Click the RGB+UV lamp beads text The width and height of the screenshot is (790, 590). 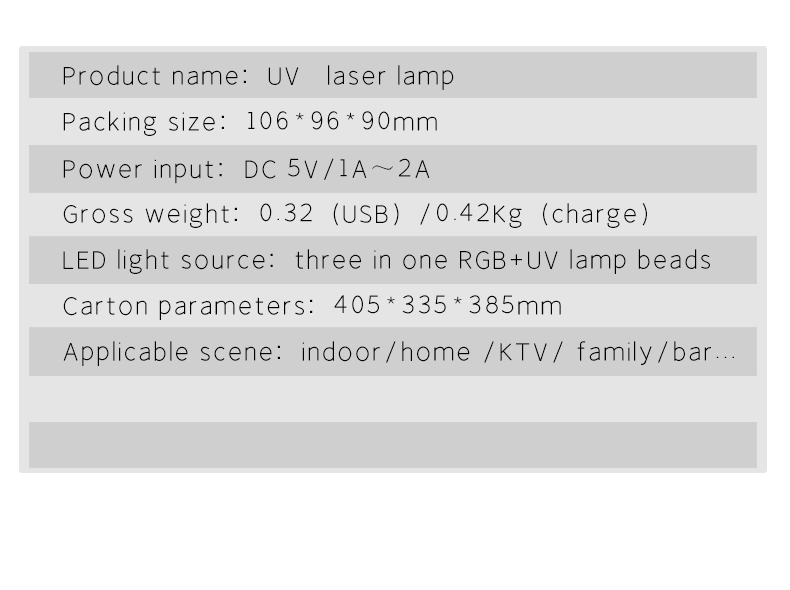584,260
